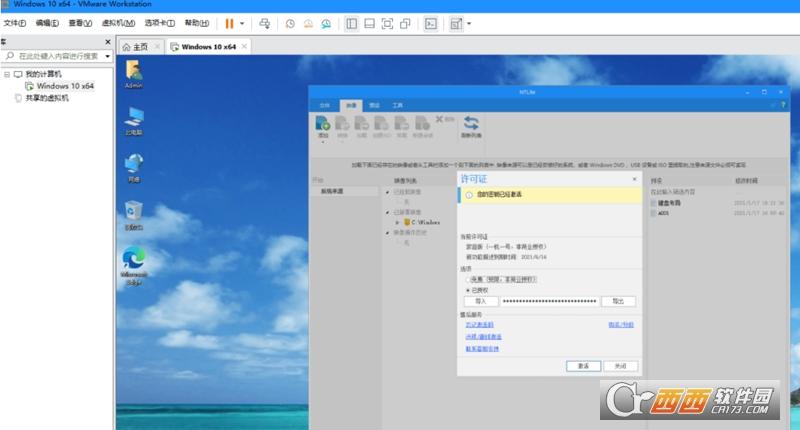800x430 pixels.
Task: Click the 导入 button in the license dialog
Action: tap(481, 301)
